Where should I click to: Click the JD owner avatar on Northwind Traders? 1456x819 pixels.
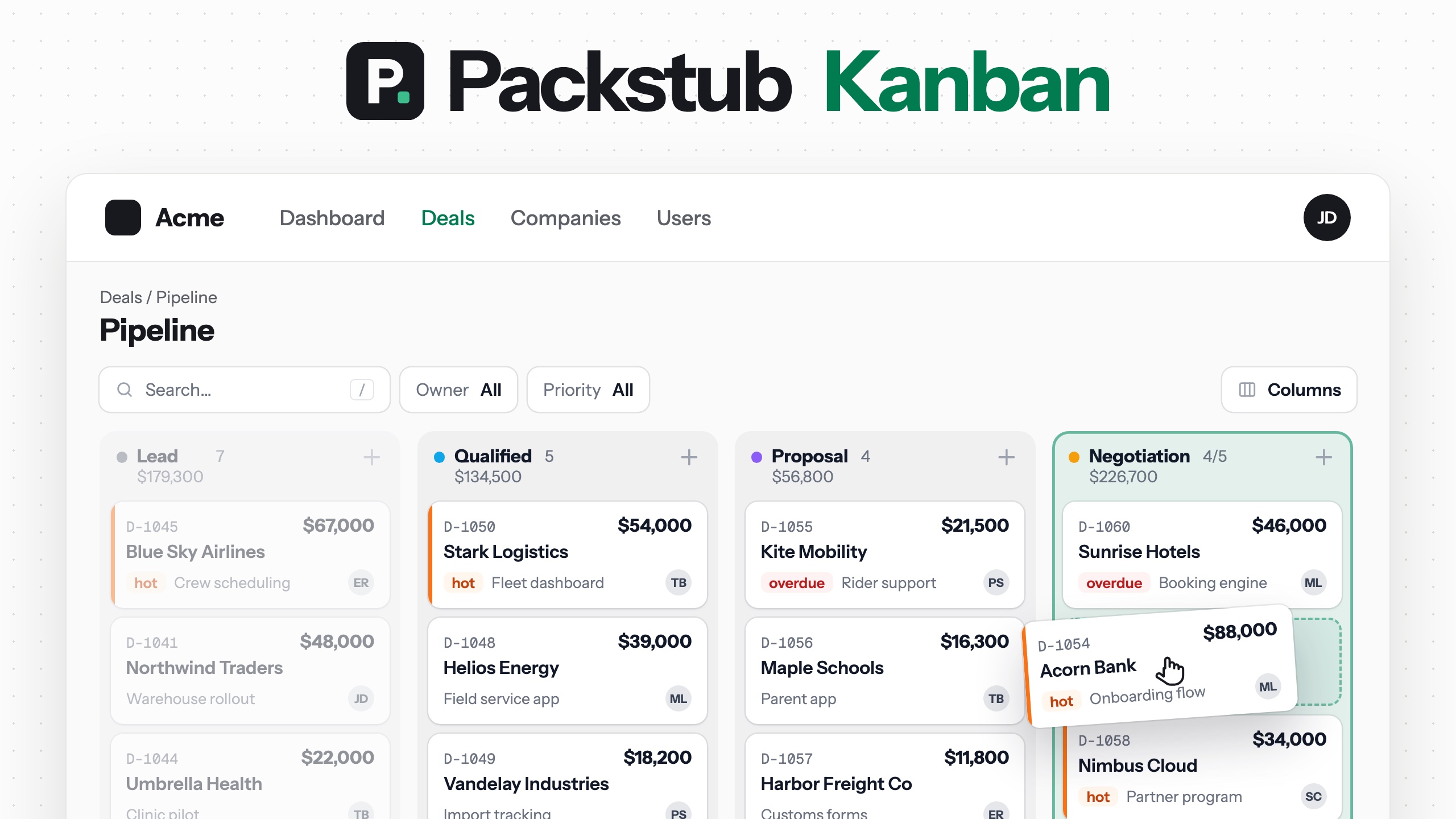click(361, 698)
